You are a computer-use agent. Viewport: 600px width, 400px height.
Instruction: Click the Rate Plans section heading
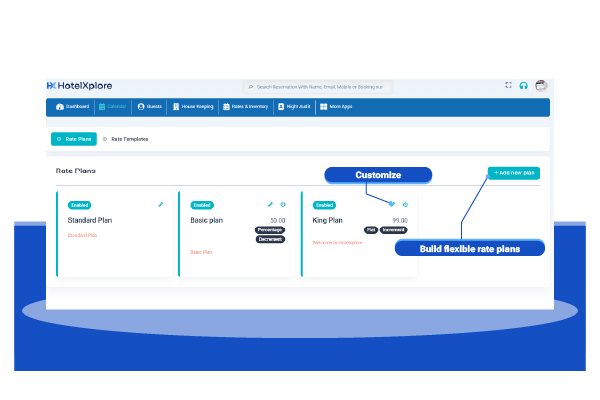click(76, 171)
